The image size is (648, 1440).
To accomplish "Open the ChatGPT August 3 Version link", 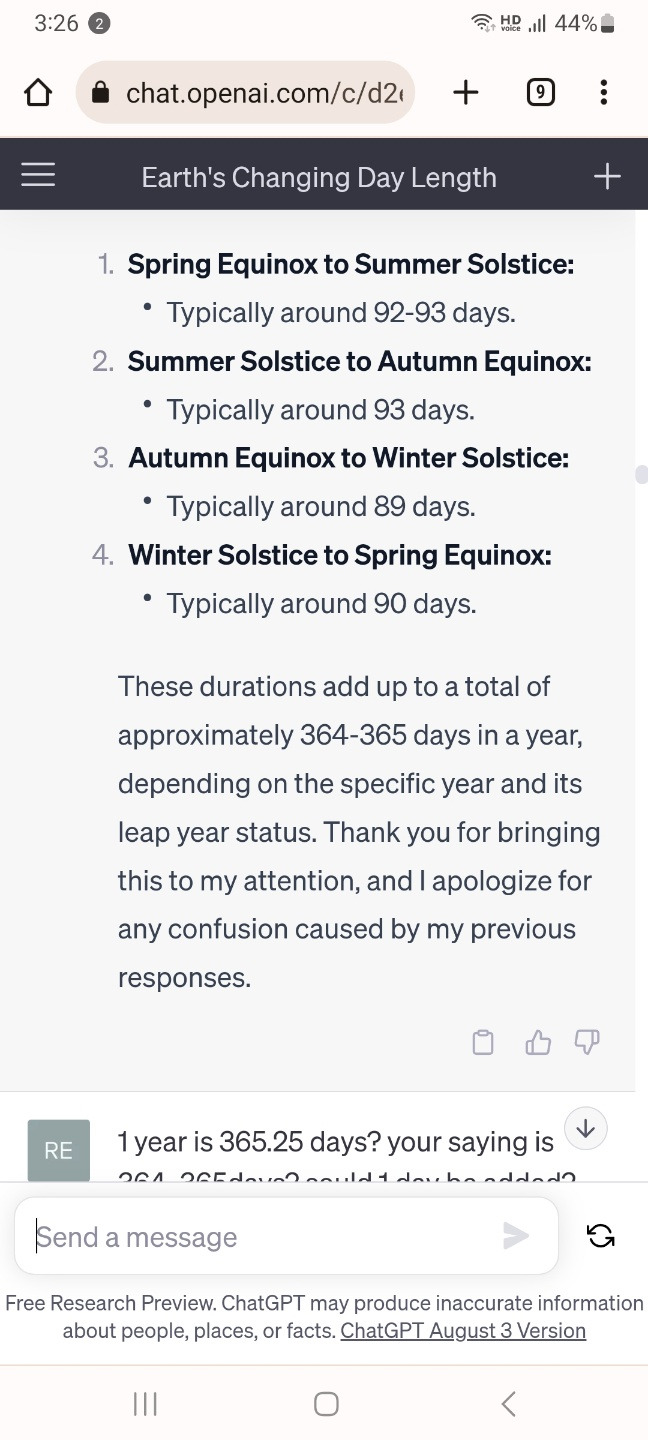I will click(x=463, y=1331).
